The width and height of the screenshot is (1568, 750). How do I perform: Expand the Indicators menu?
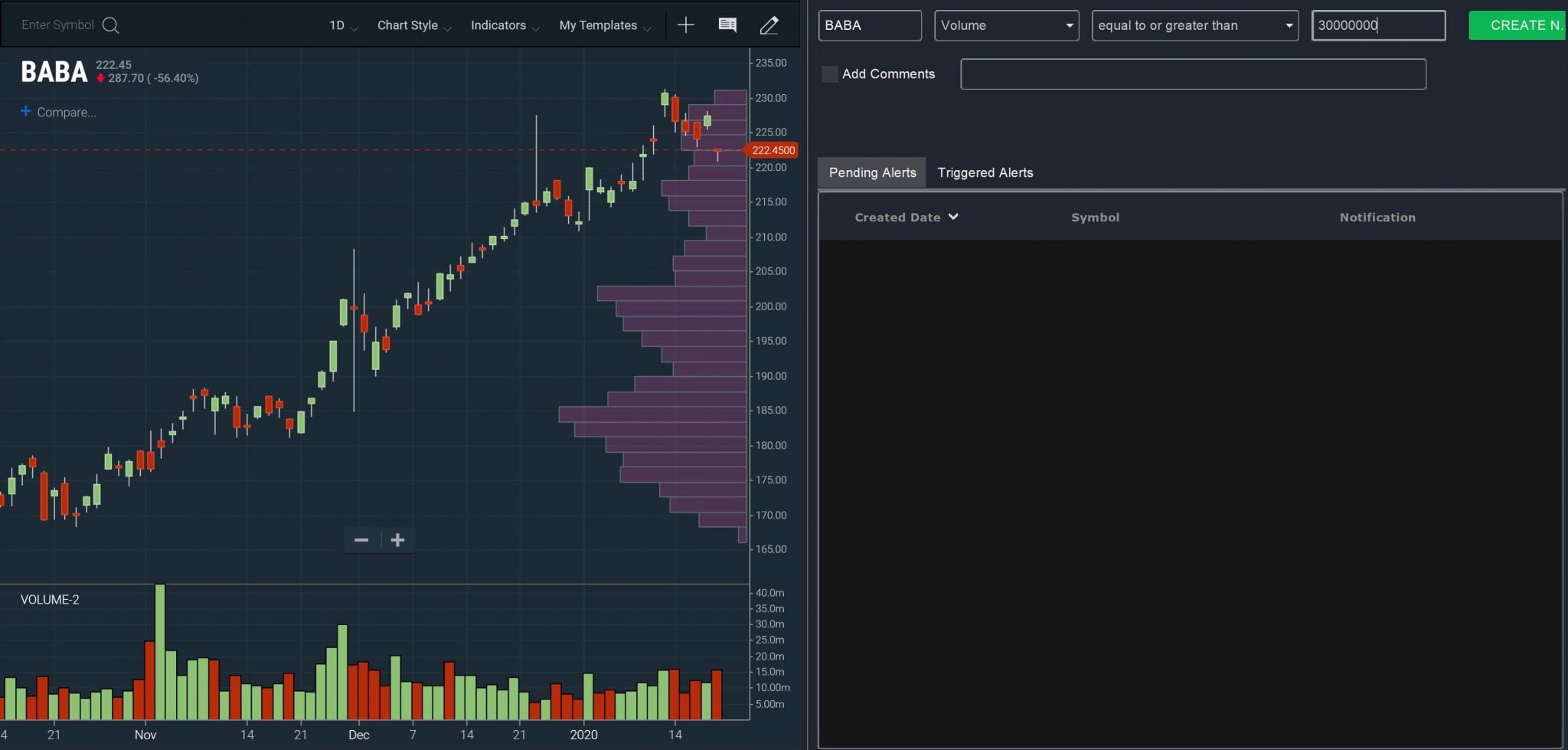(x=505, y=25)
